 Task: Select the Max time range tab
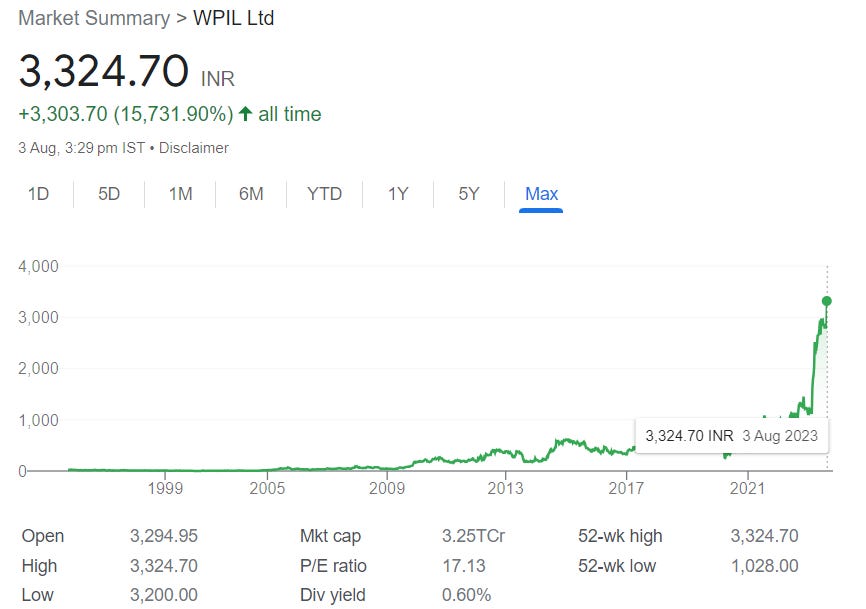pyautogui.click(x=541, y=194)
